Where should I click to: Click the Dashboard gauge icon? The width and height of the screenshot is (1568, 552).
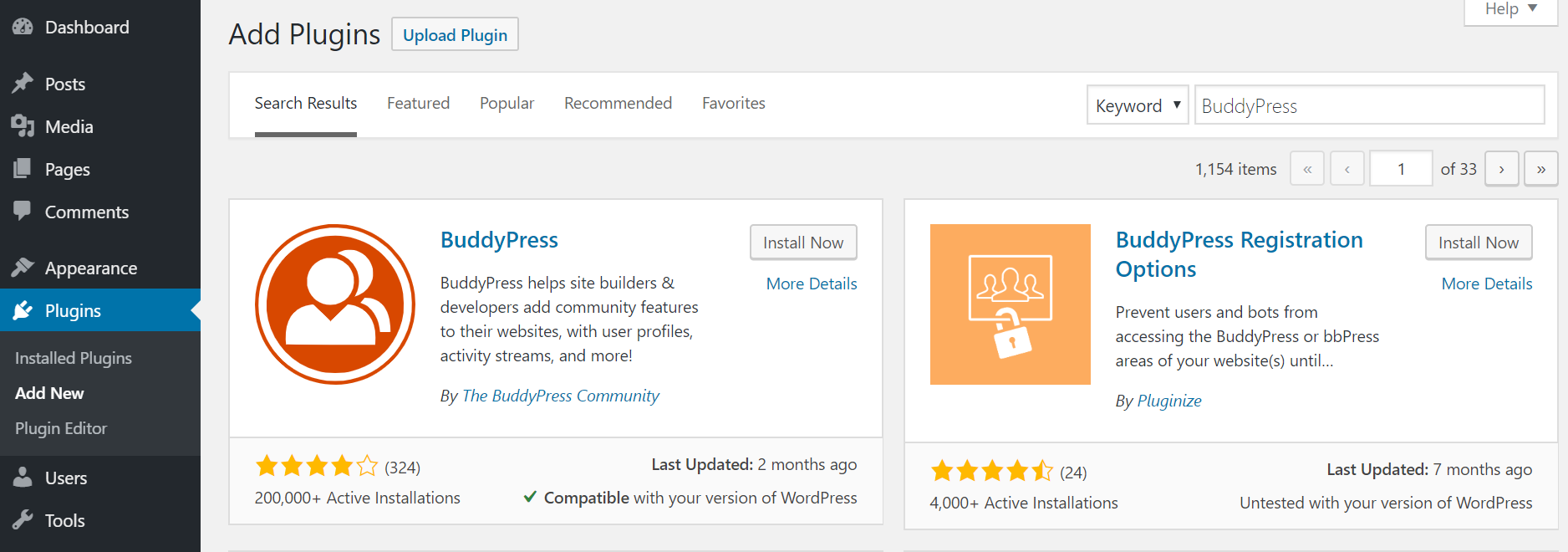[x=23, y=27]
